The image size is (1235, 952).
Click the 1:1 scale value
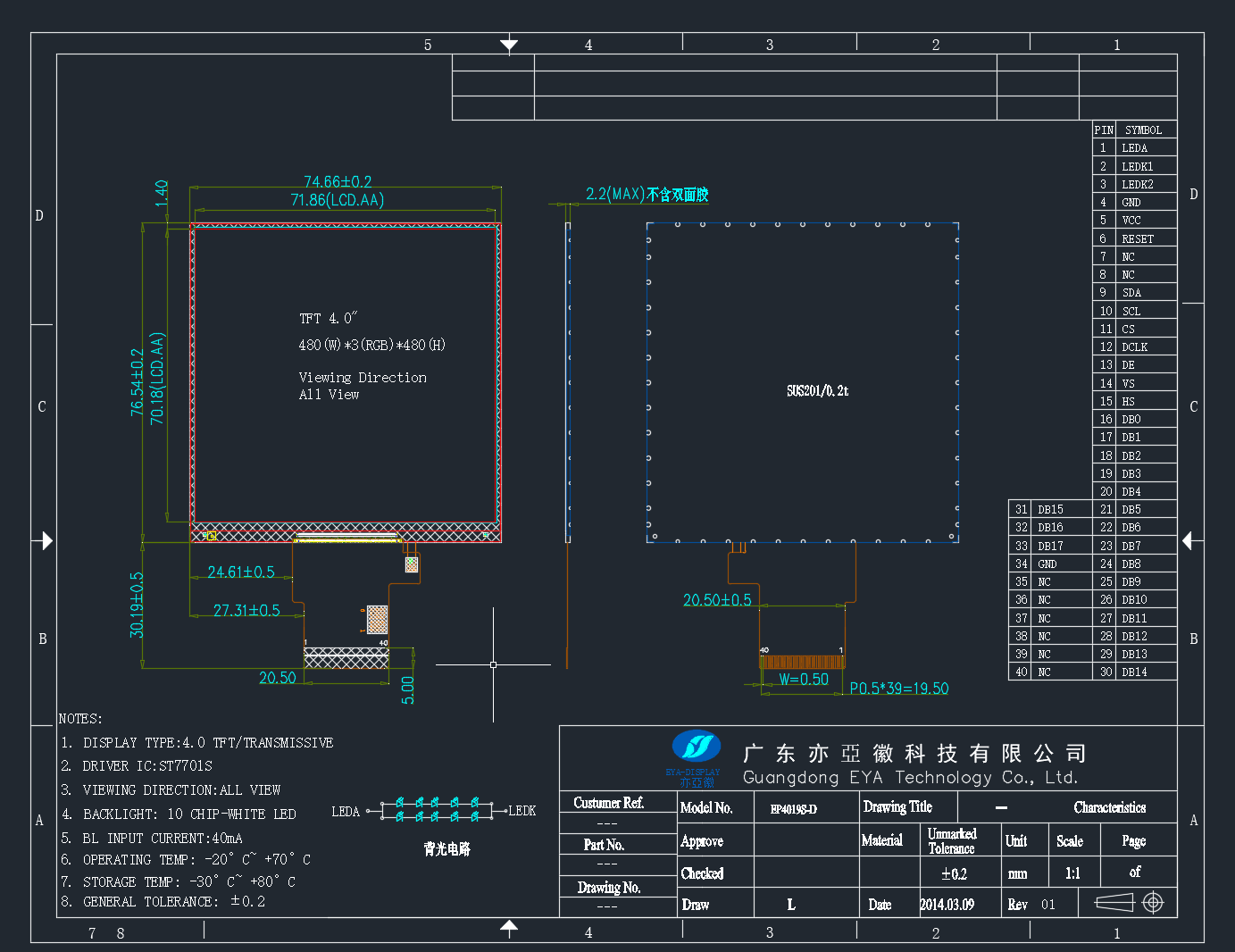point(1072,873)
